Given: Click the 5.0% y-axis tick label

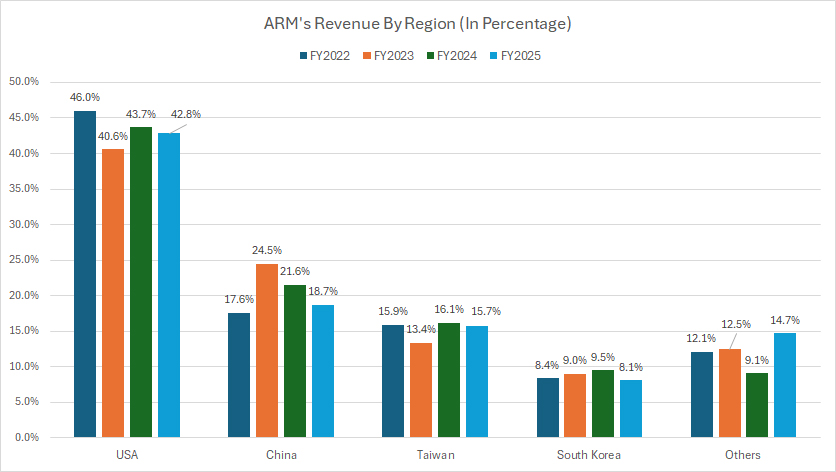Looking at the screenshot, I should 27,402.
